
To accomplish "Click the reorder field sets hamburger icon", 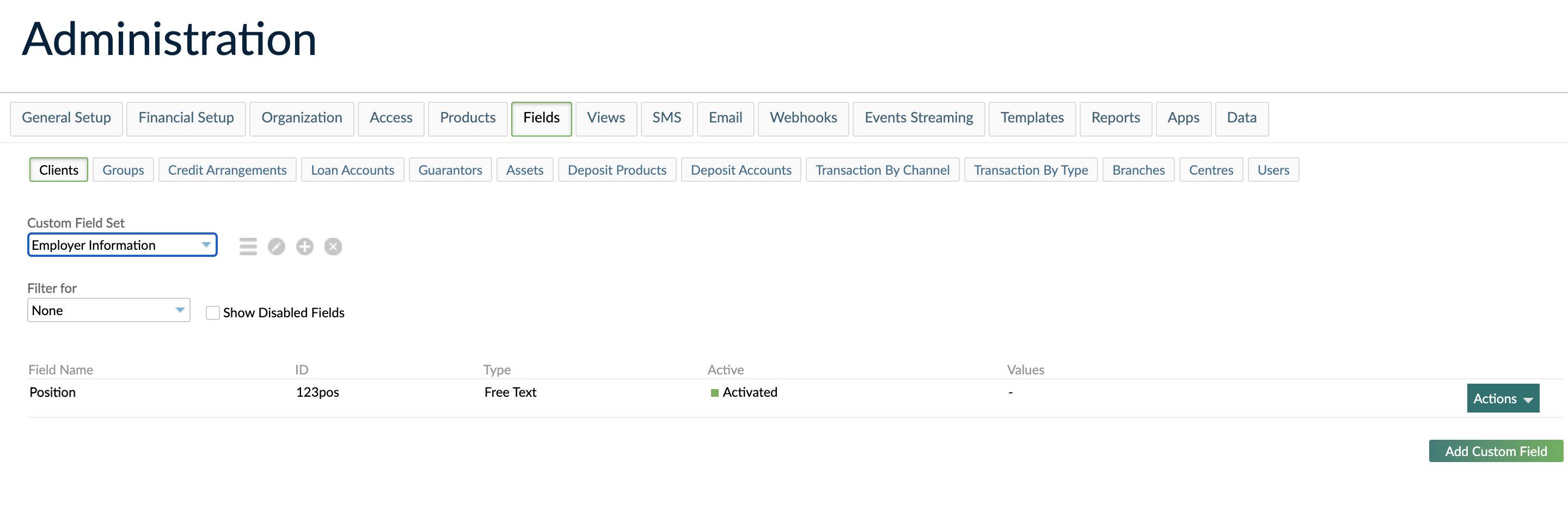I will click(x=248, y=246).
